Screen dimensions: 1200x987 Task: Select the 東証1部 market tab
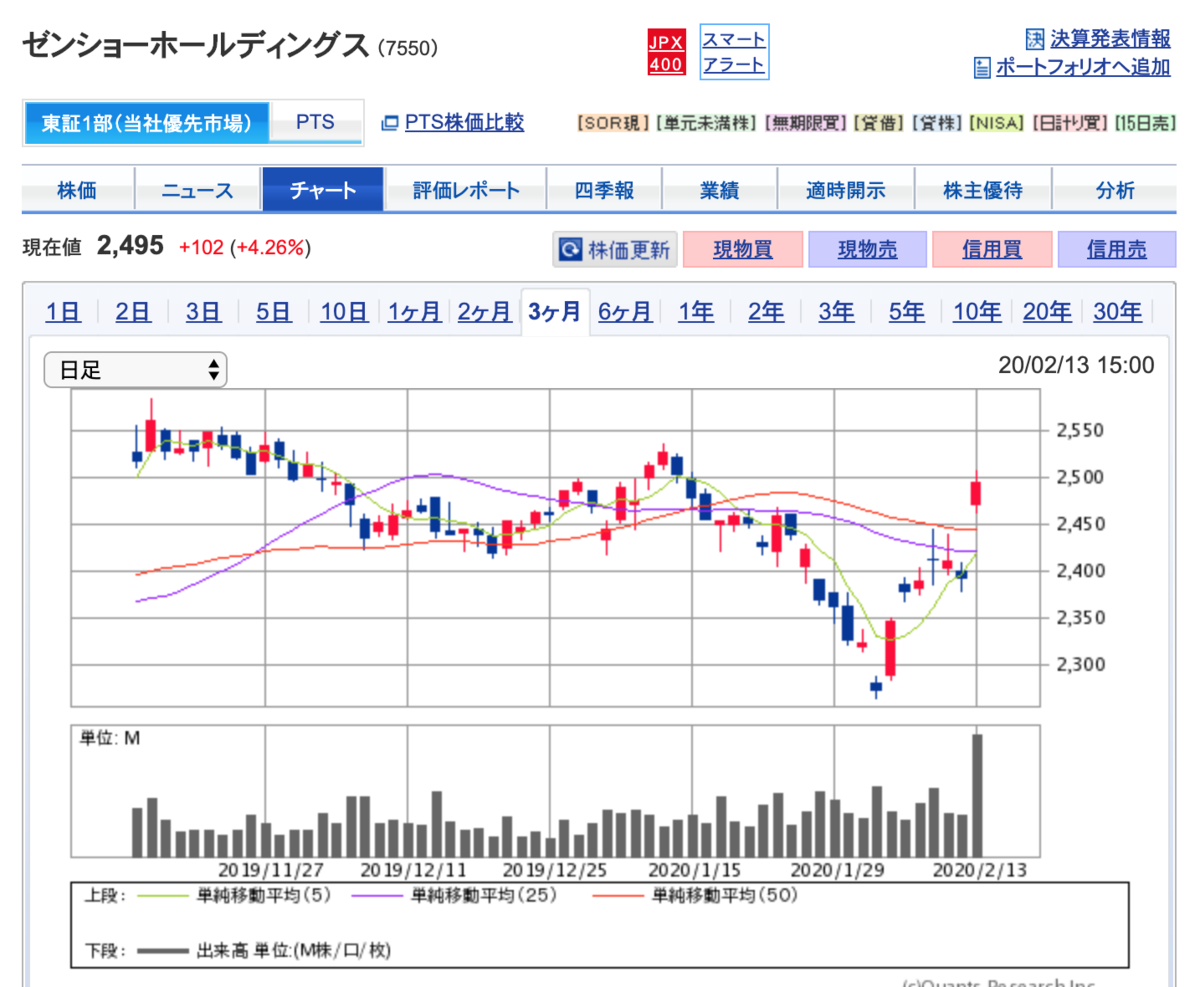146,123
